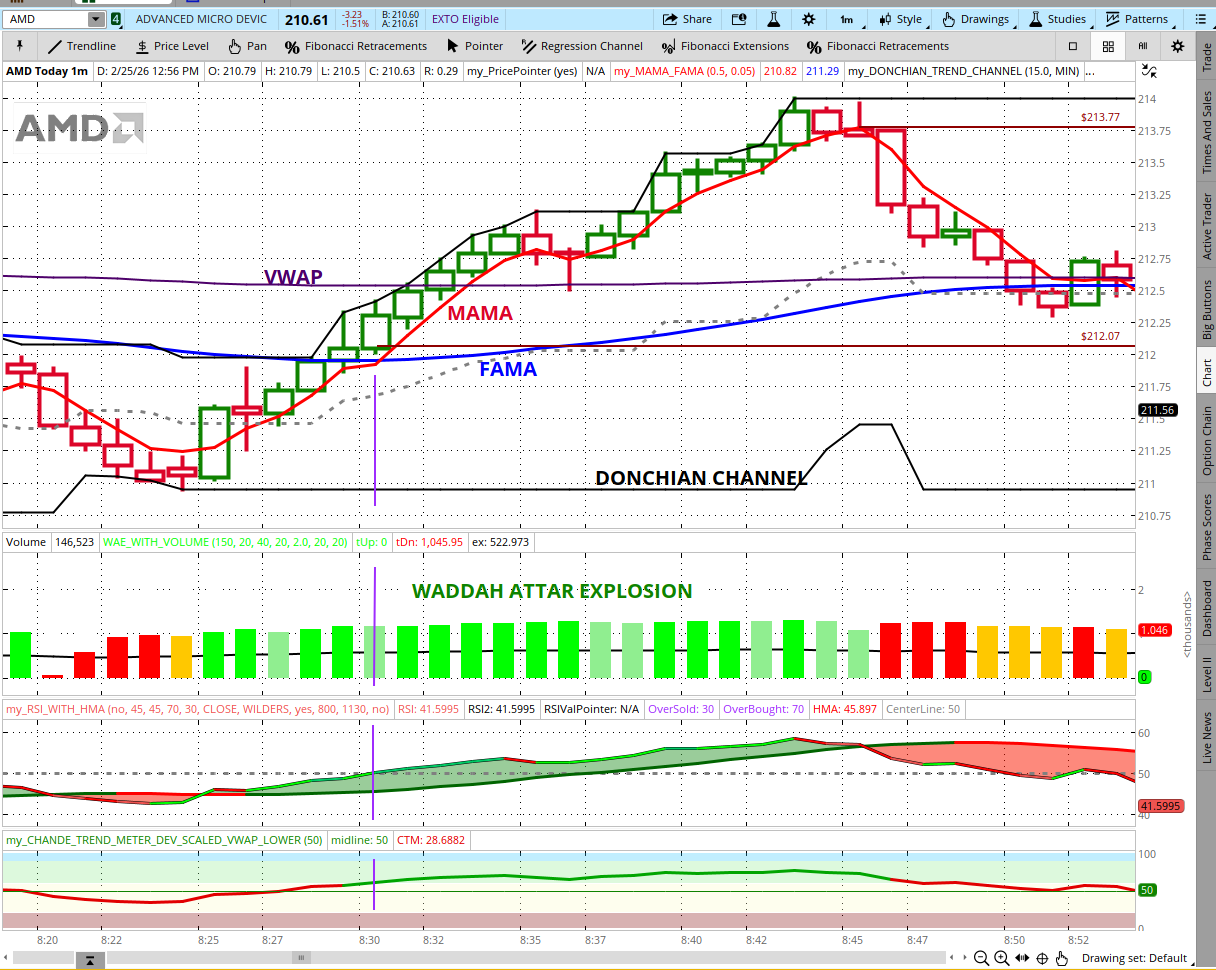Open the Option Chain side tab
Screen dimensions: 1216x970
1207,441
